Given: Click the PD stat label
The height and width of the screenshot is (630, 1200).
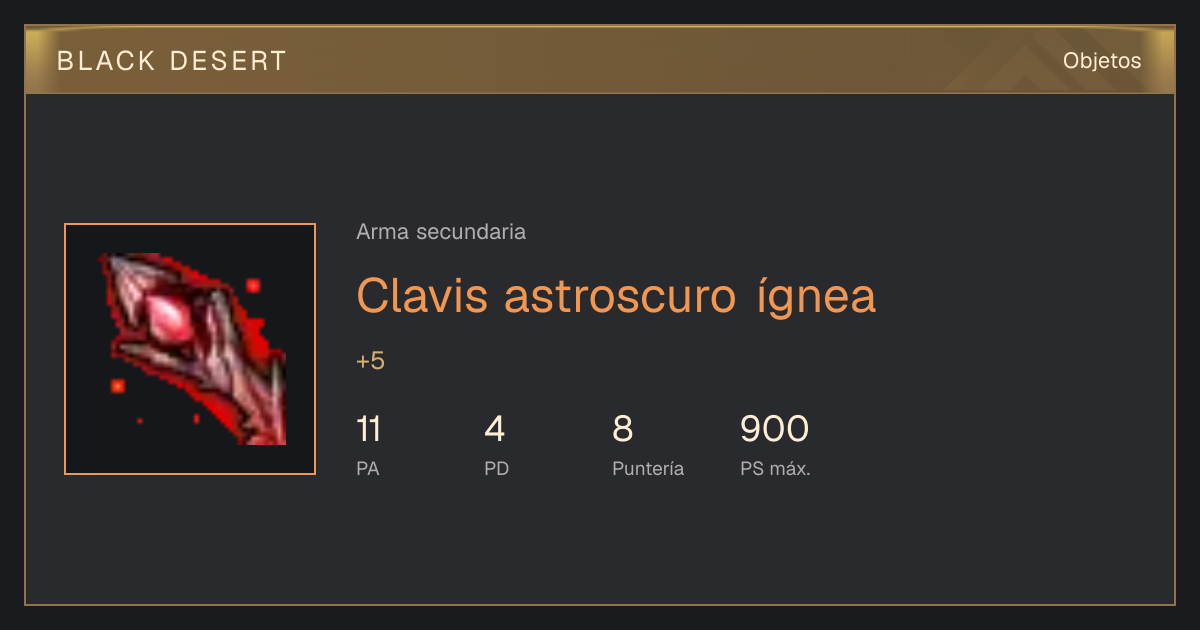Looking at the screenshot, I should point(496,468).
